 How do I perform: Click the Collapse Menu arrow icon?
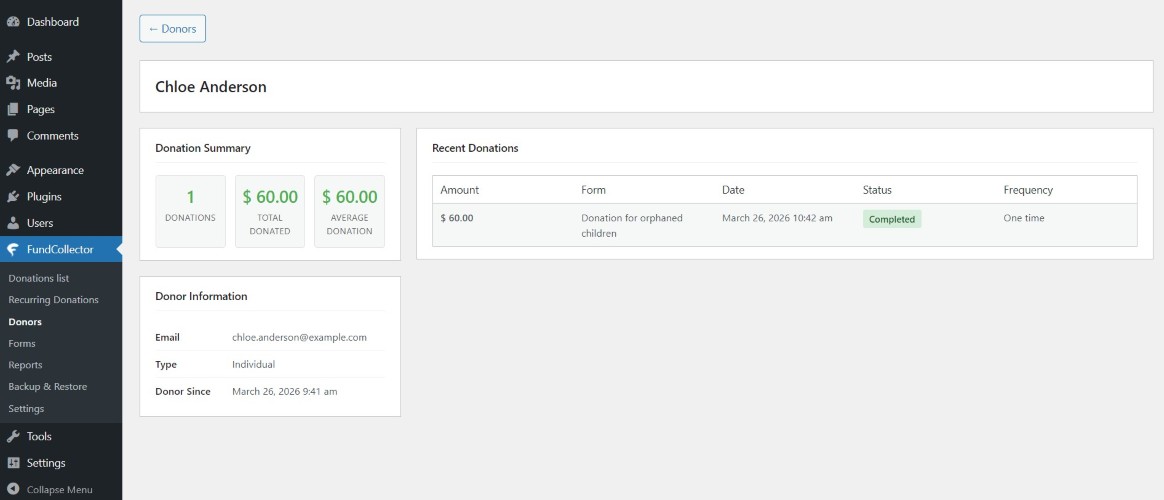pyautogui.click(x=13, y=490)
